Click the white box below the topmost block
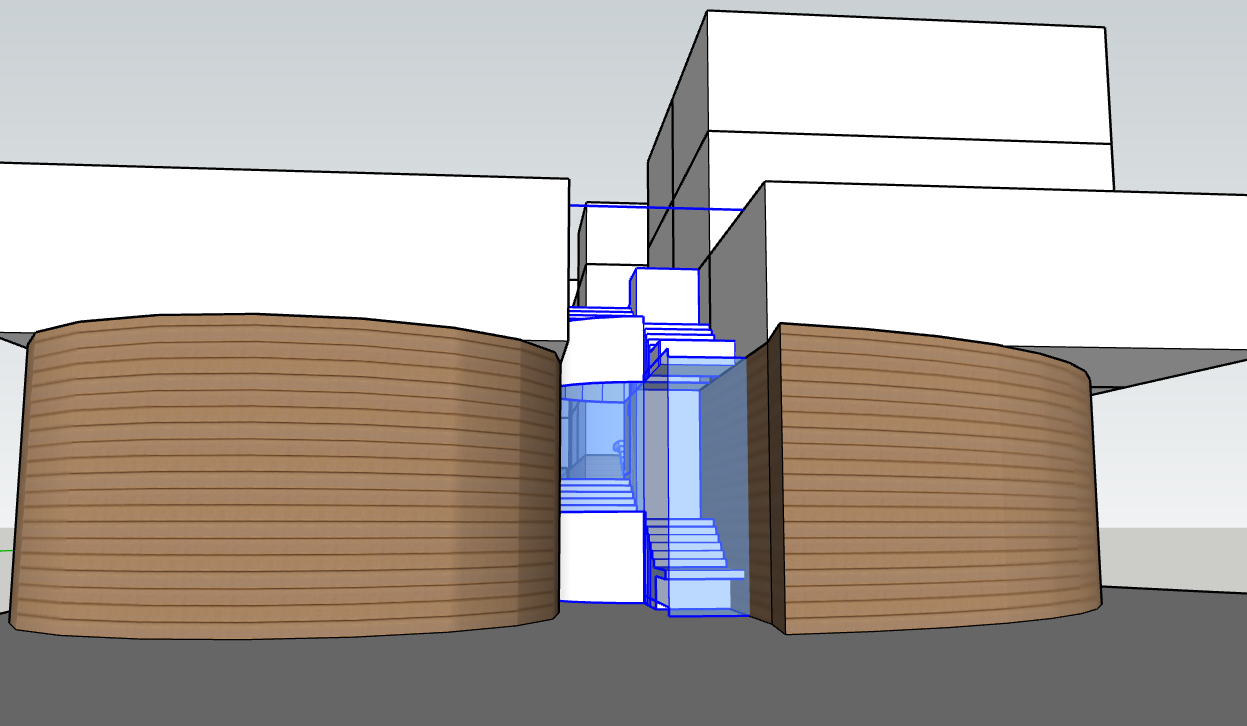1247x726 pixels. click(900, 162)
